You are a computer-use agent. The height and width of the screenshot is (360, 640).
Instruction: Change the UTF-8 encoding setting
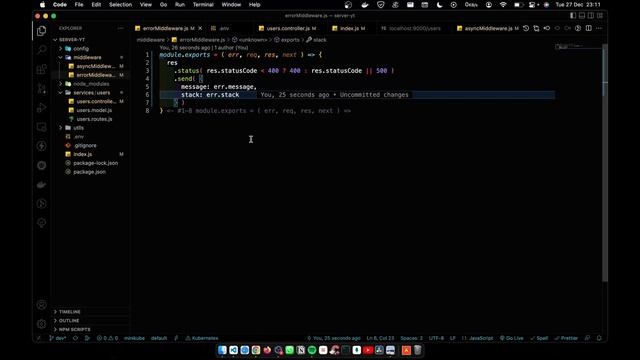click(x=436, y=338)
